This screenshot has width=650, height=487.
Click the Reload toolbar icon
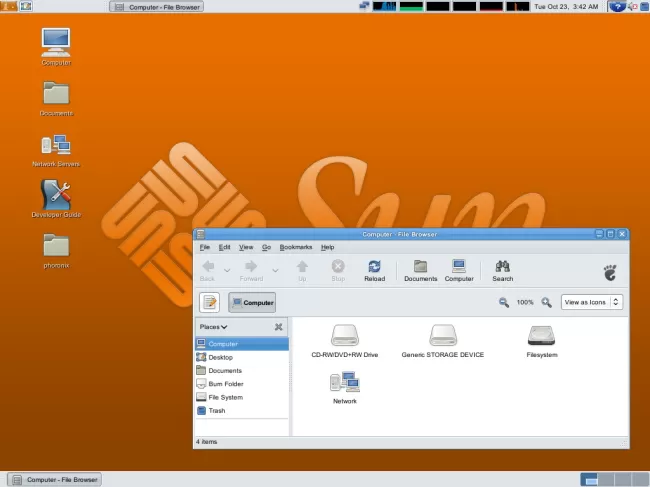pos(374,270)
